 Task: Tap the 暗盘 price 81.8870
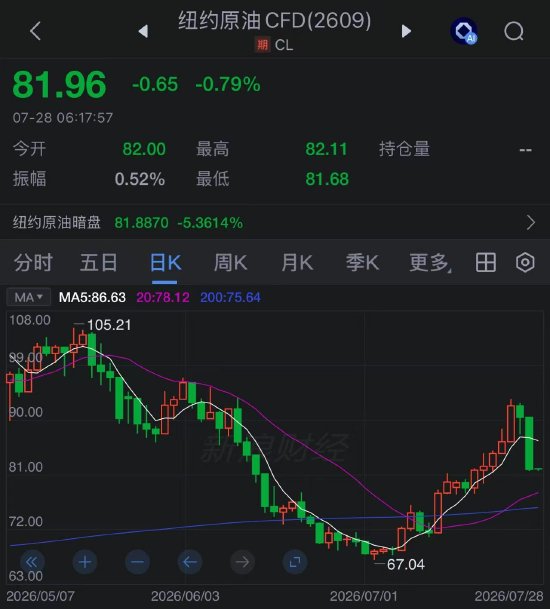coord(141,223)
